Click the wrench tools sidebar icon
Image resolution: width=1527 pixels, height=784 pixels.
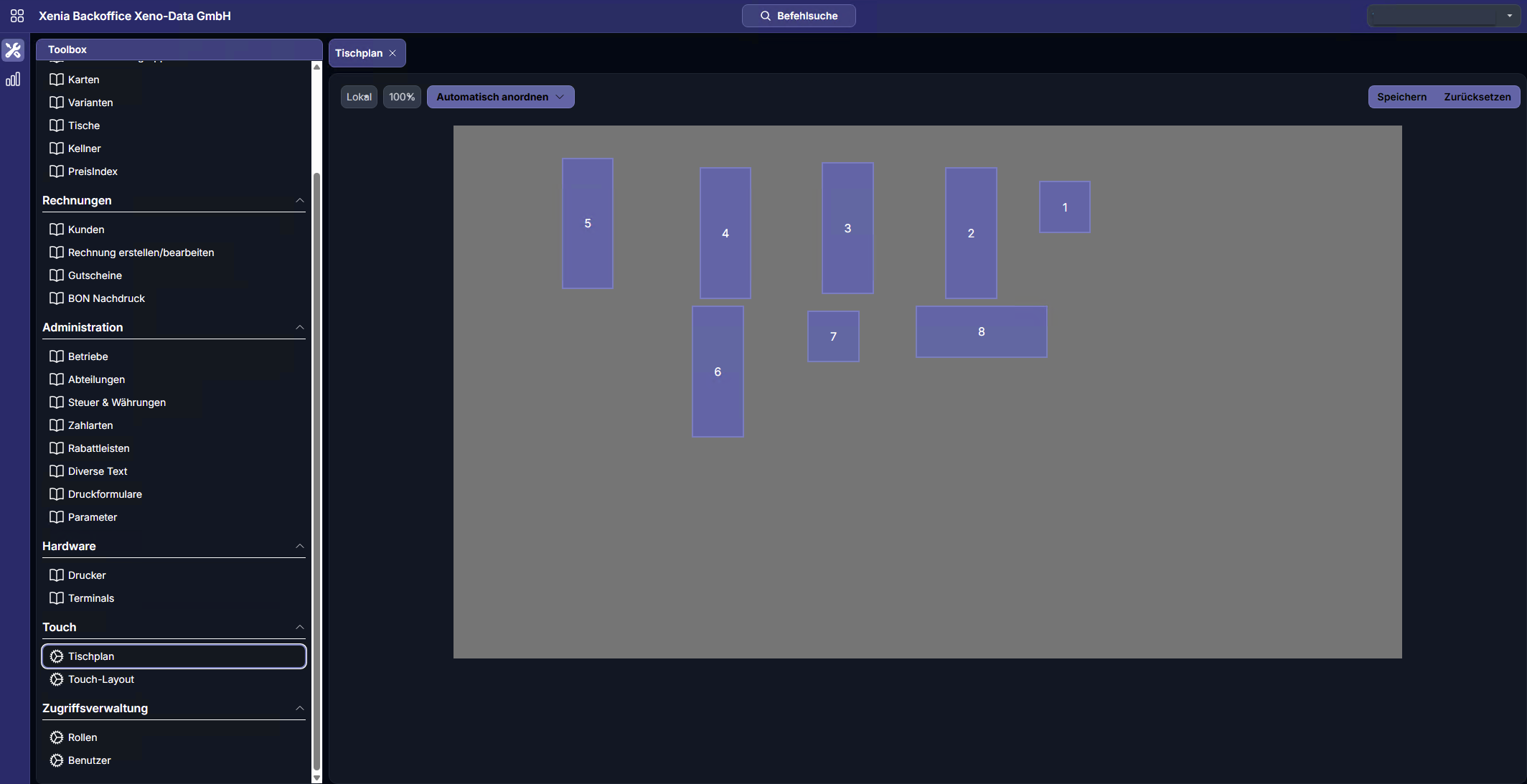pyautogui.click(x=13, y=50)
